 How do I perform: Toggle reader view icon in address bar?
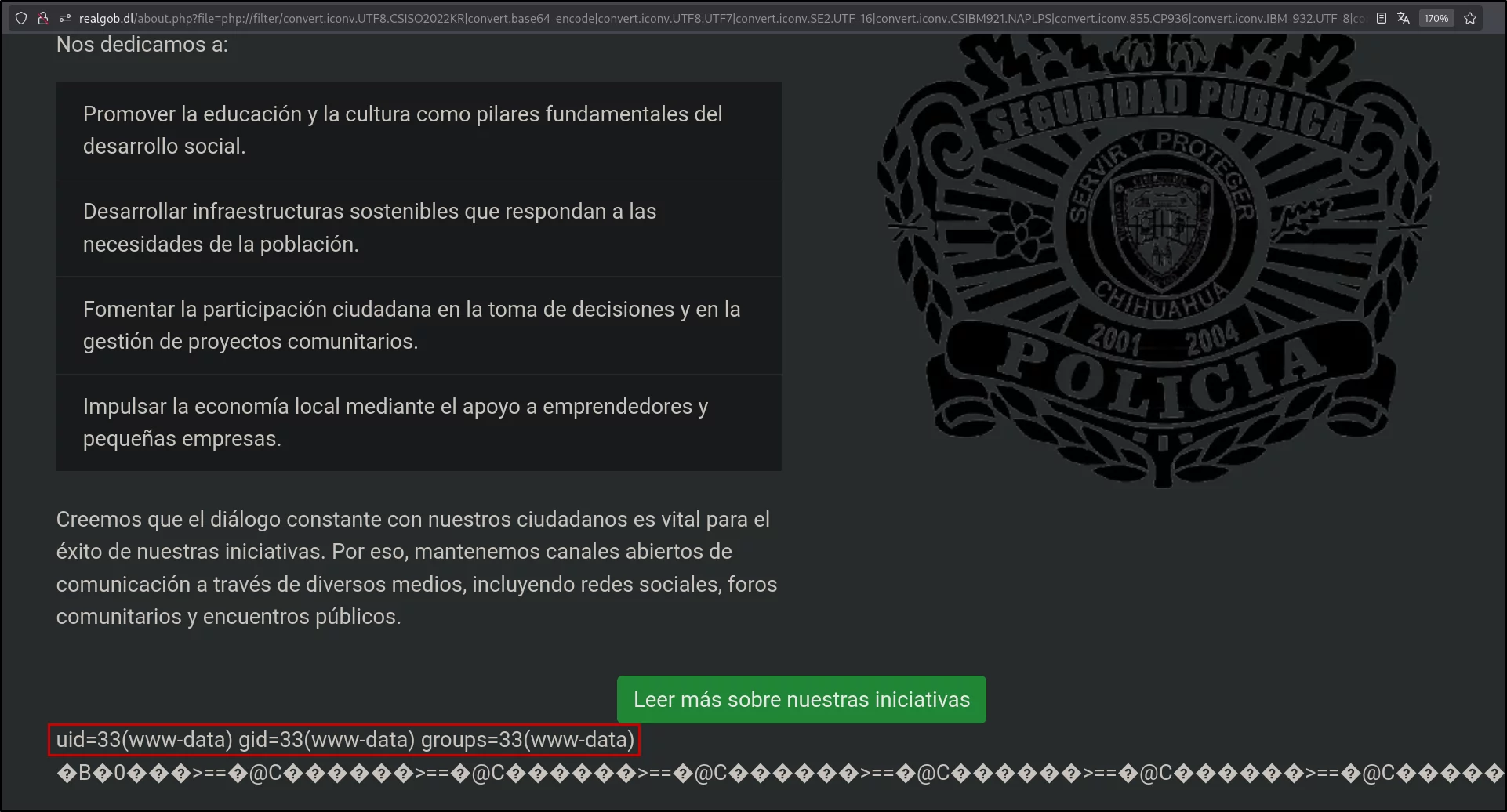tap(1382, 18)
